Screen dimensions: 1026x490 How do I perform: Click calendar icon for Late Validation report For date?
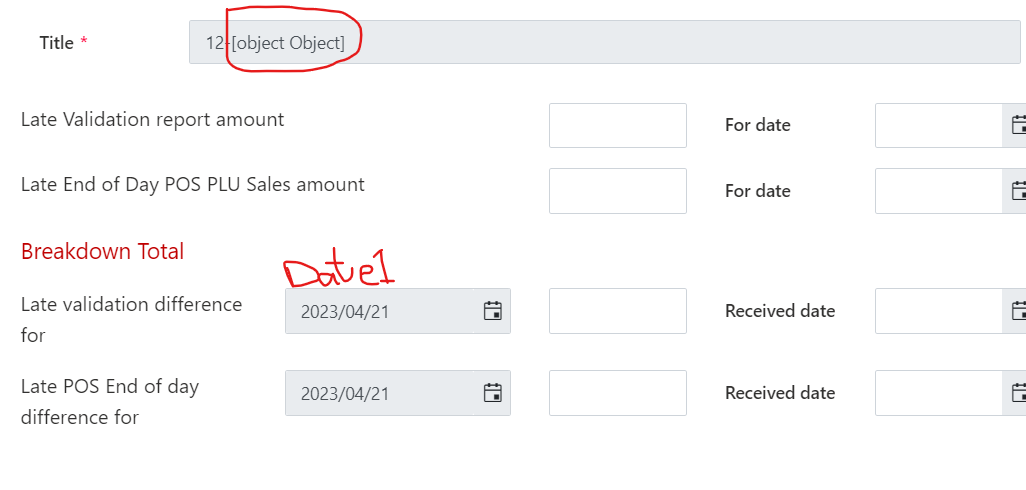[x=1018, y=125]
